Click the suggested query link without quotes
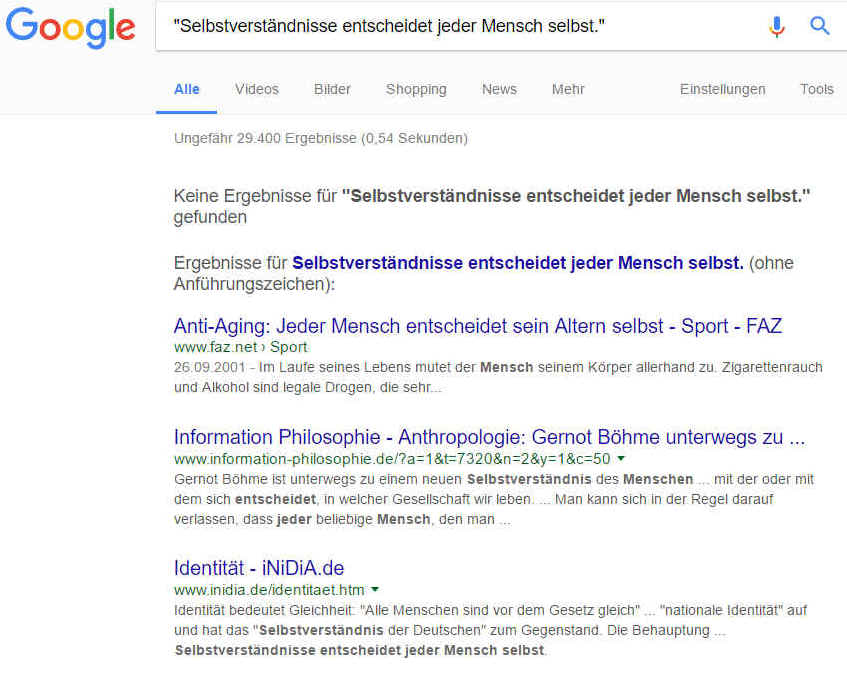The image size is (847, 676). pos(517,263)
